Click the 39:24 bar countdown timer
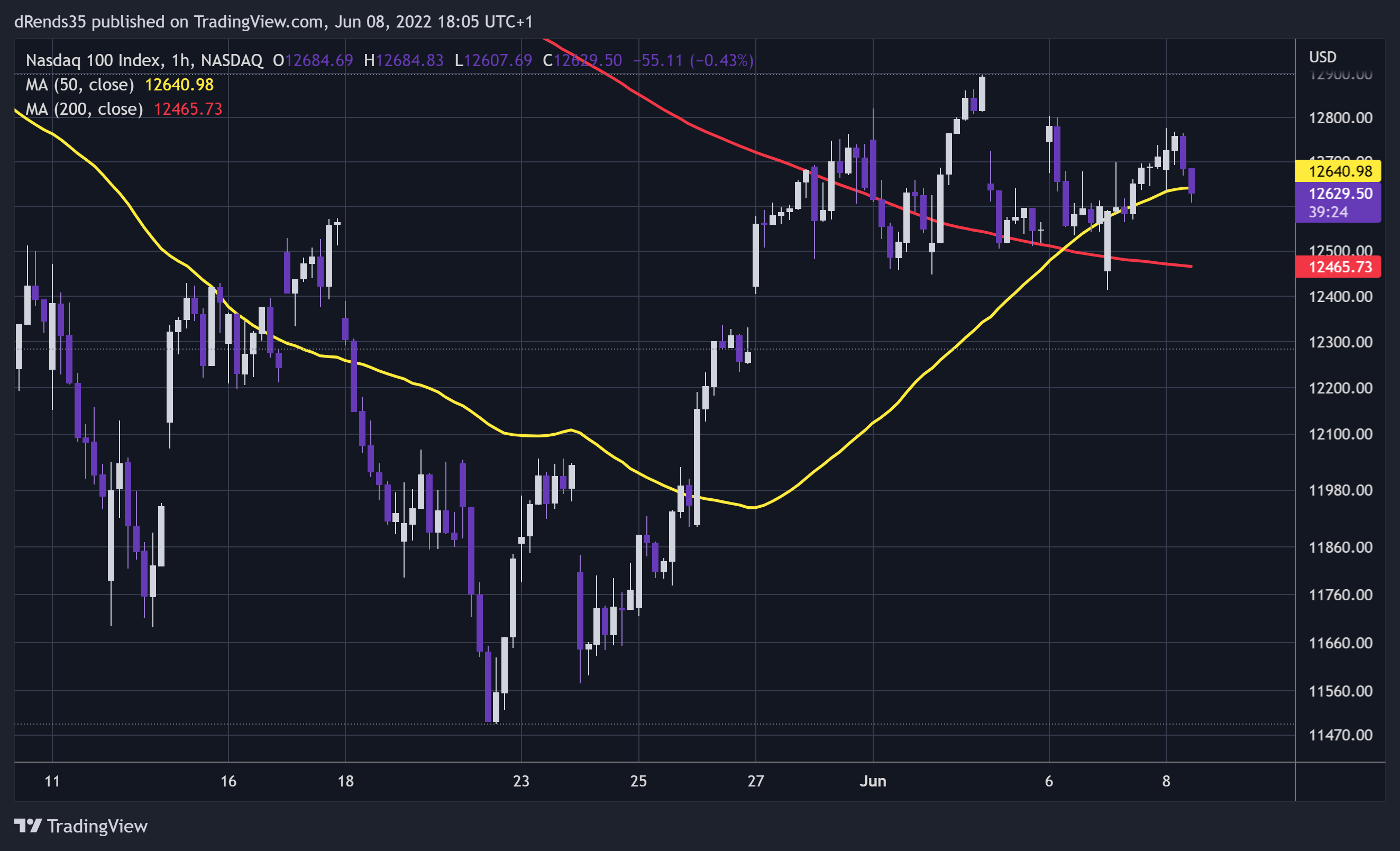 1328,213
